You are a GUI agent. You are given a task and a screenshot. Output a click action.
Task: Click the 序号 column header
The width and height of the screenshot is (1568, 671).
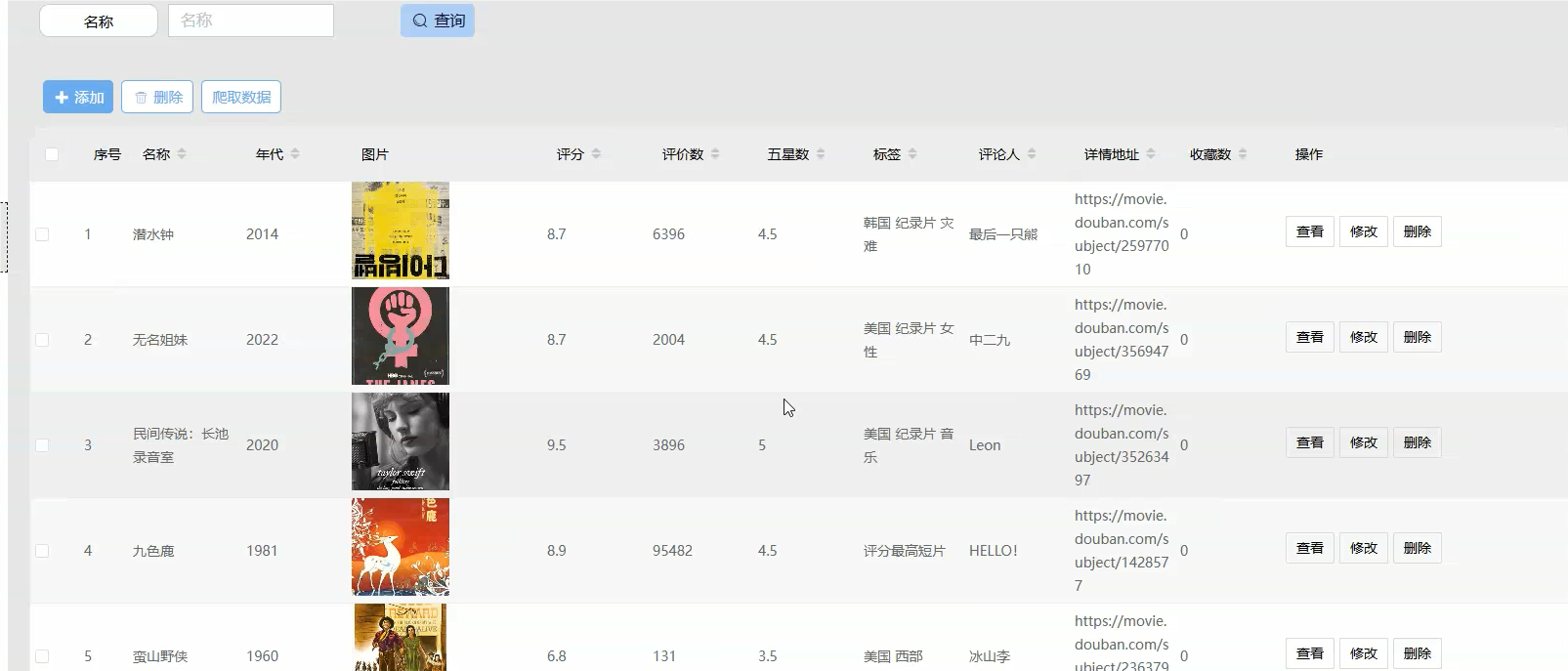coord(107,154)
